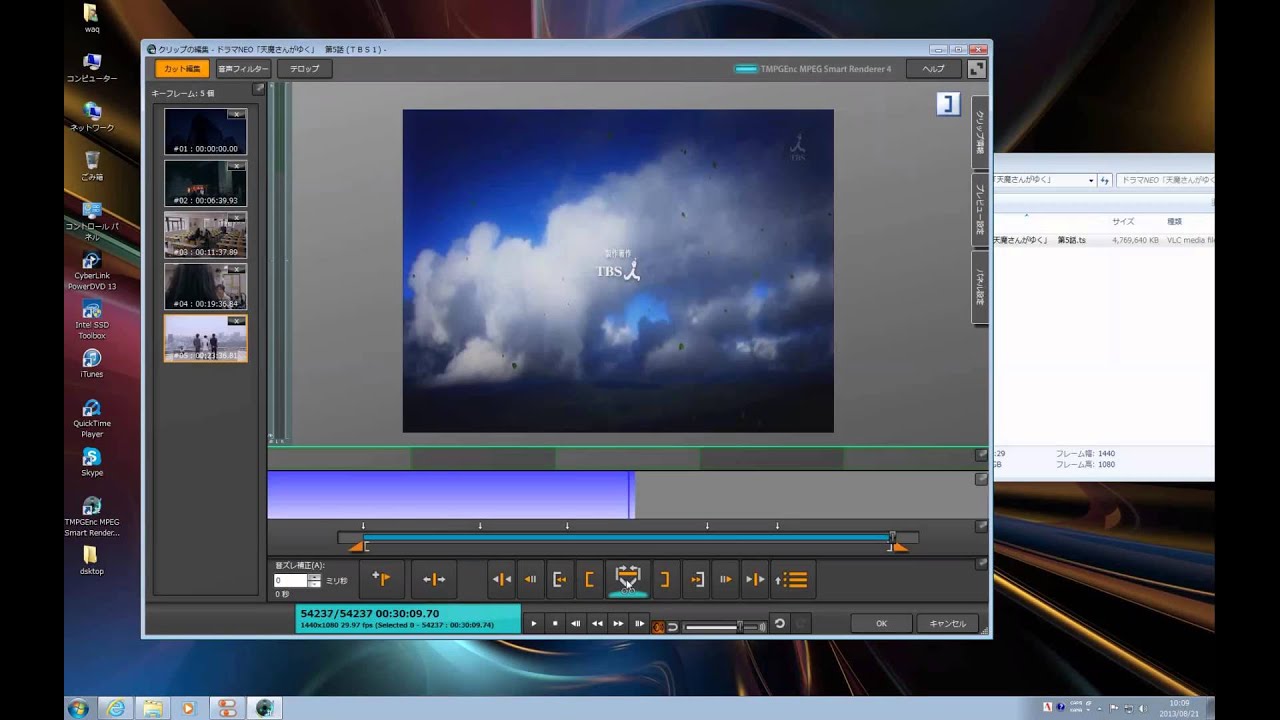
Task: Switch to the カット編集 tab
Action: [182, 69]
